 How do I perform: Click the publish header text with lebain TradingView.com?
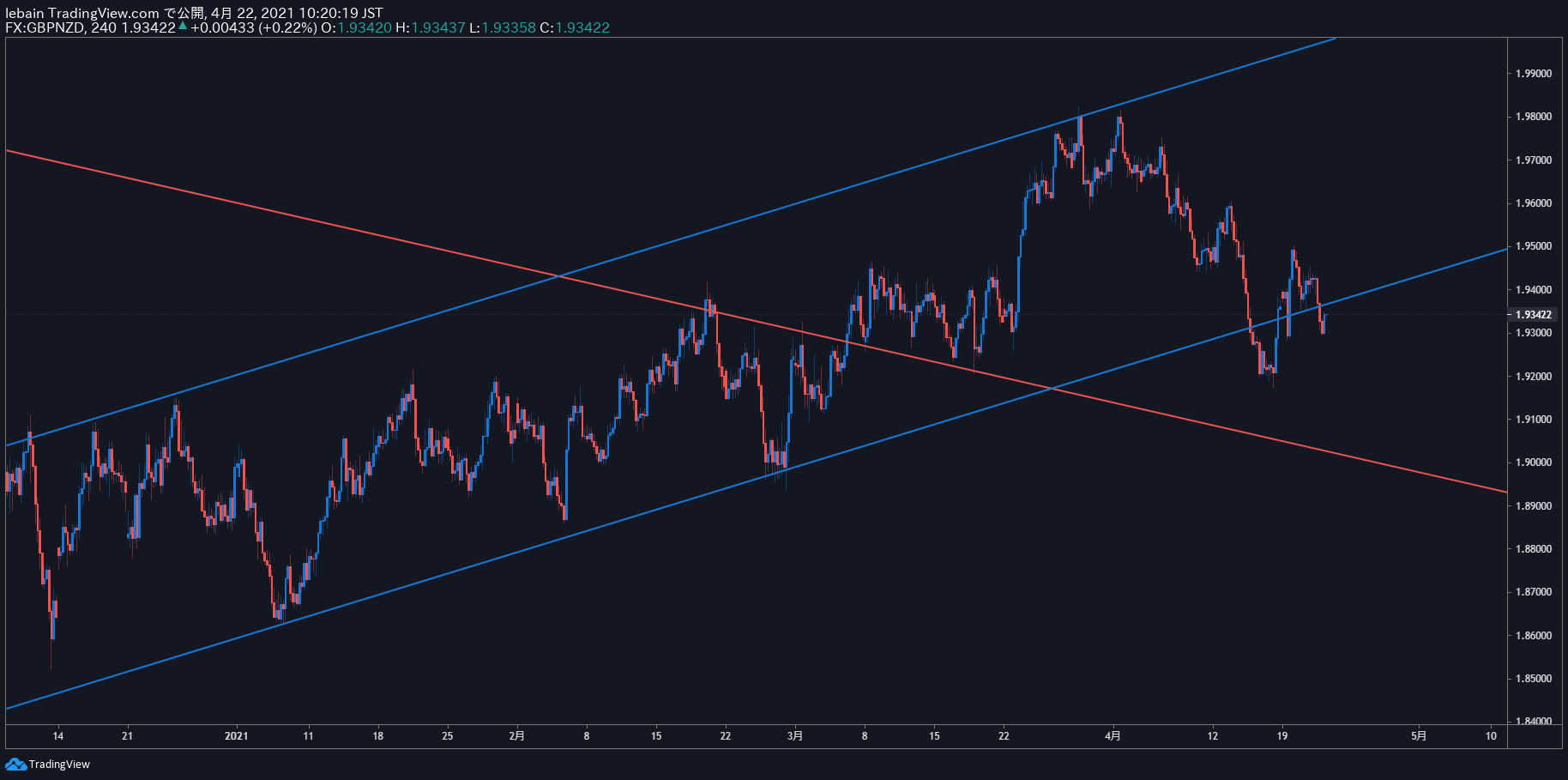point(194,13)
